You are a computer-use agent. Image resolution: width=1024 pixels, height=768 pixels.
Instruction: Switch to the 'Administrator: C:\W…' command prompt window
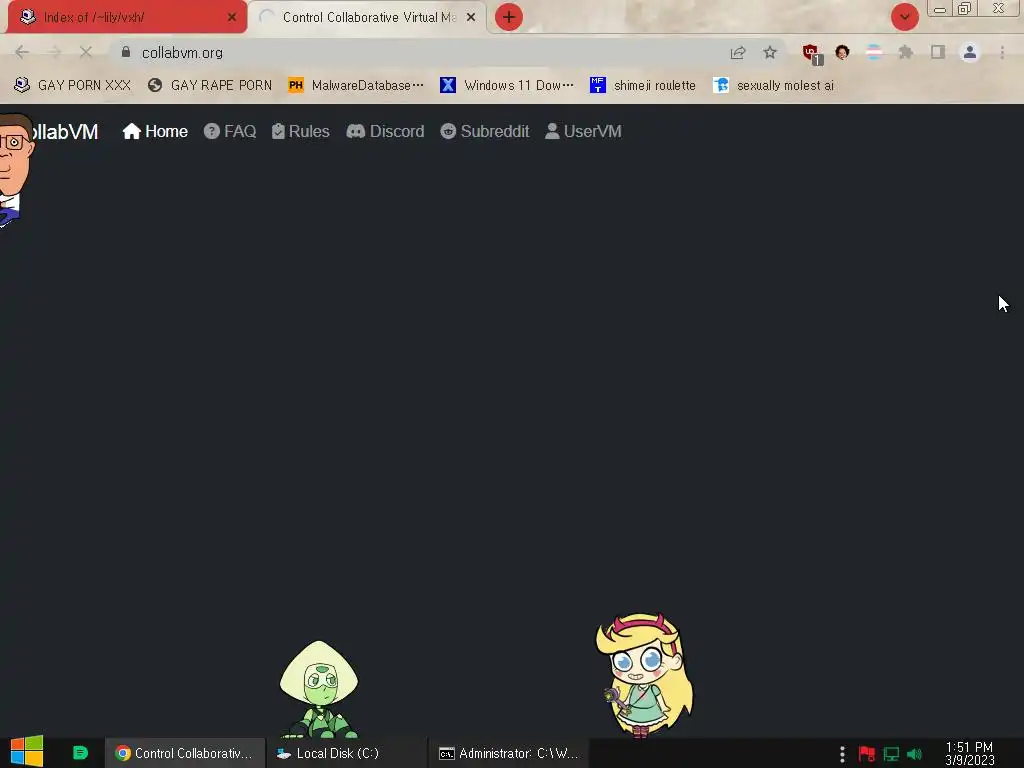coord(509,753)
